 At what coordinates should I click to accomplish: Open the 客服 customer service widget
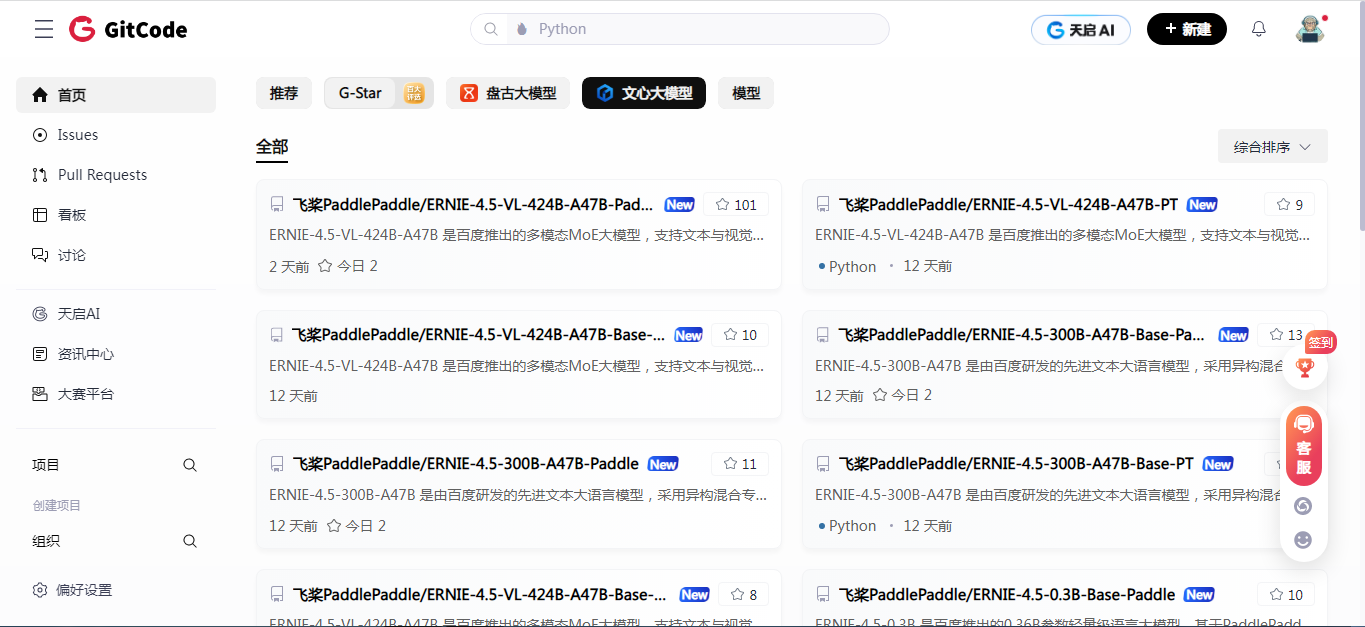click(x=1304, y=446)
